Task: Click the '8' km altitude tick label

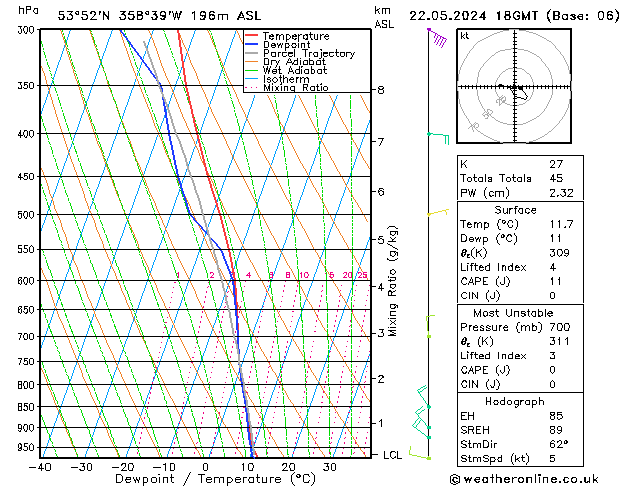Action: coord(380,90)
